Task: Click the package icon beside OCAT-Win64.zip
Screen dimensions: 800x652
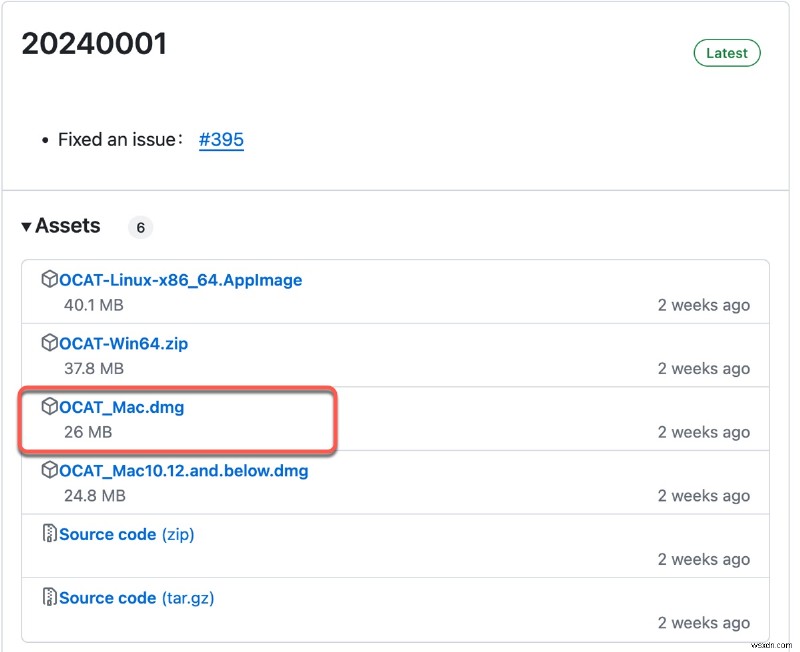Action: click(x=49, y=342)
